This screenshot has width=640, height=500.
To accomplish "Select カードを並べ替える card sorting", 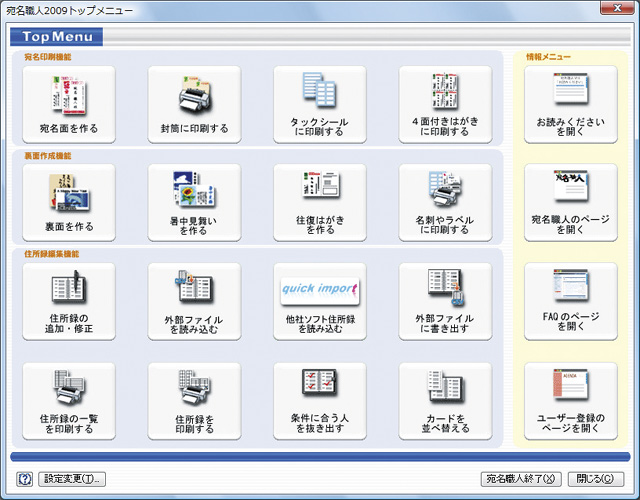I will (445, 401).
